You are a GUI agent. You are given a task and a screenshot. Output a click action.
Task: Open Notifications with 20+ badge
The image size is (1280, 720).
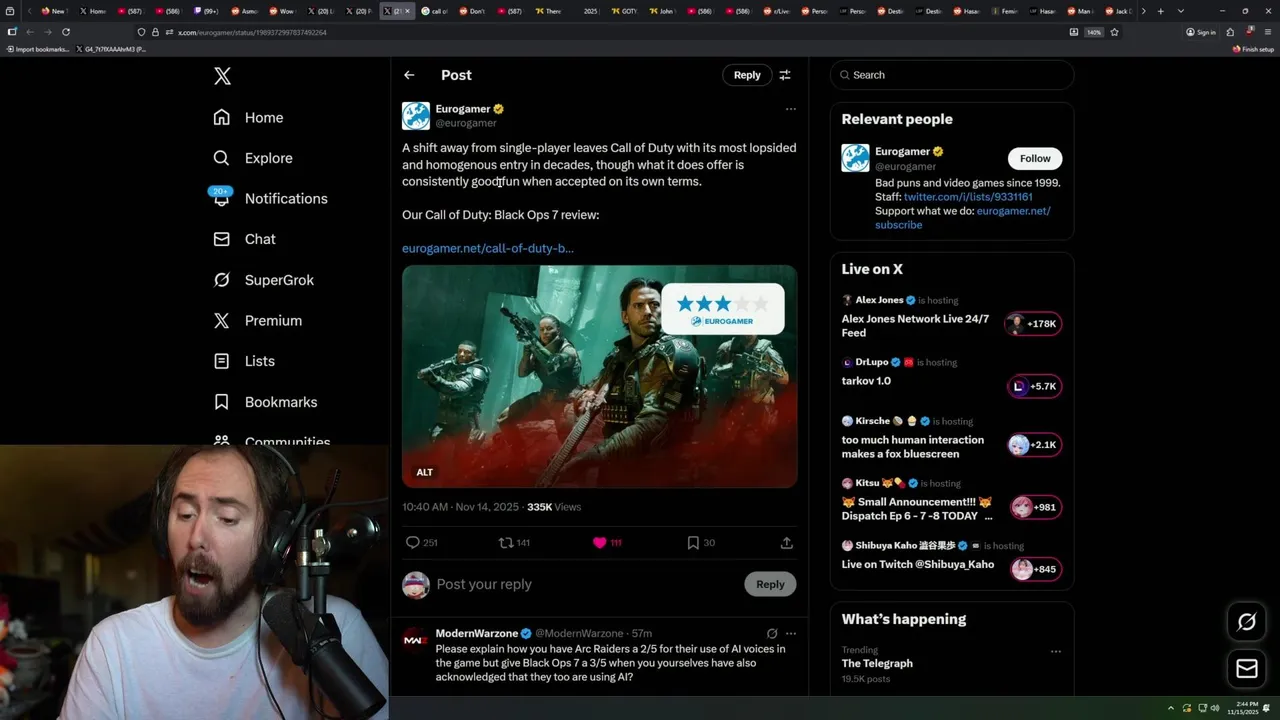270,198
